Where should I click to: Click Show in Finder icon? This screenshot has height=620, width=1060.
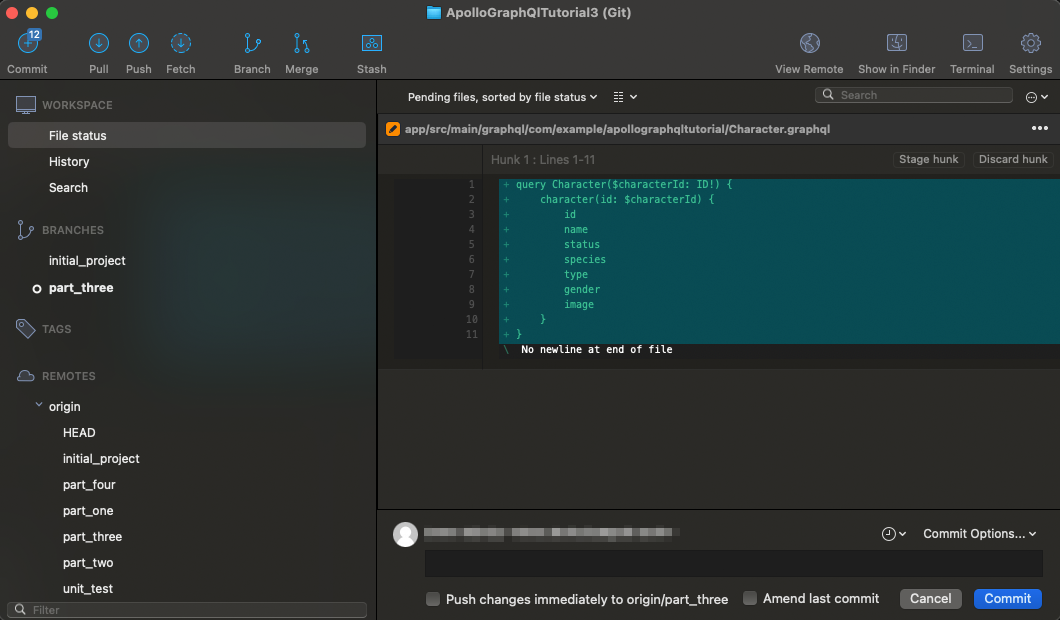(896, 43)
